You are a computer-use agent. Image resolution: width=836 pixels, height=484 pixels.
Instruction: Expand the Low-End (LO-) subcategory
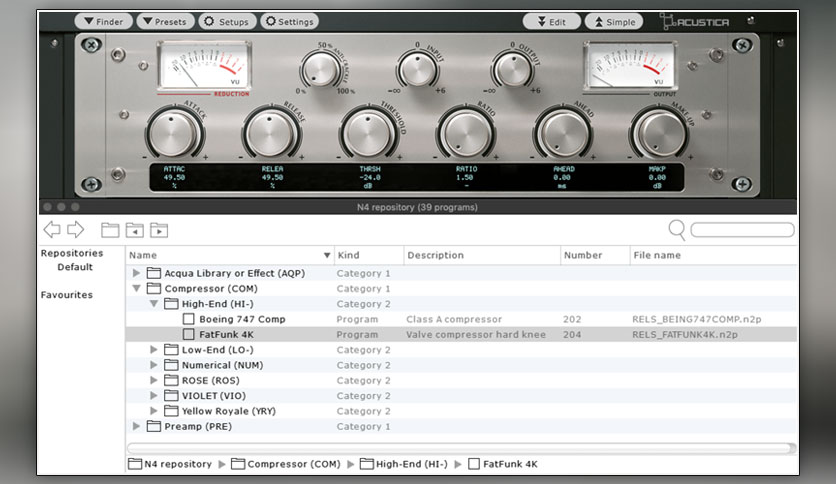[154, 350]
